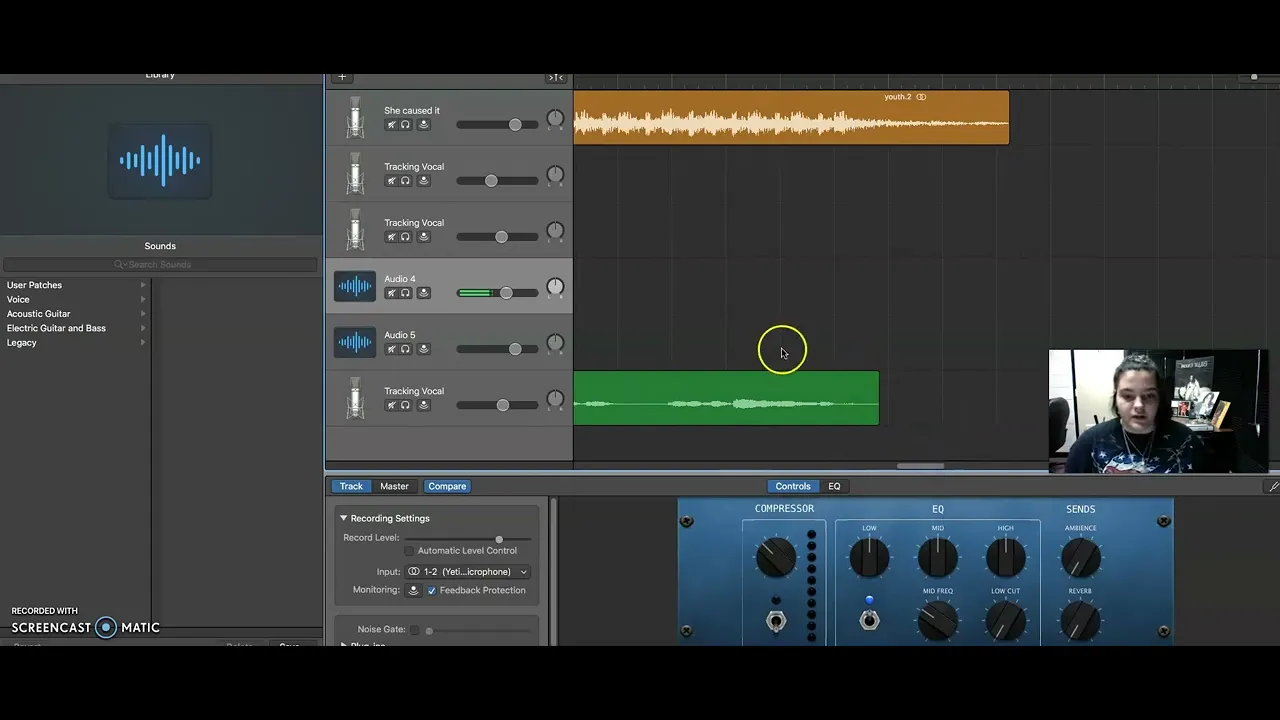Screen dimensions: 1280x720
Task: Flip the Compressor on/off switch
Action: pyautogui.click(x=775, y=620)
